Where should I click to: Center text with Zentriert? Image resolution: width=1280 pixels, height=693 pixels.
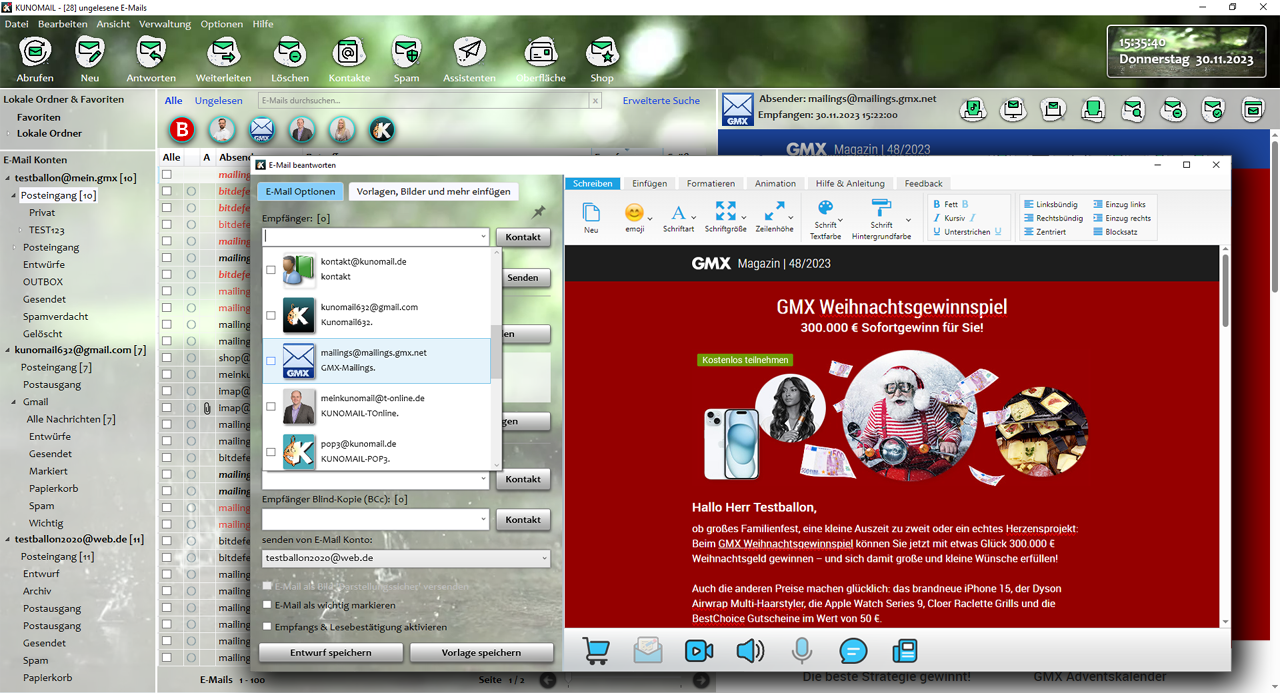(x=1045, y=232)
